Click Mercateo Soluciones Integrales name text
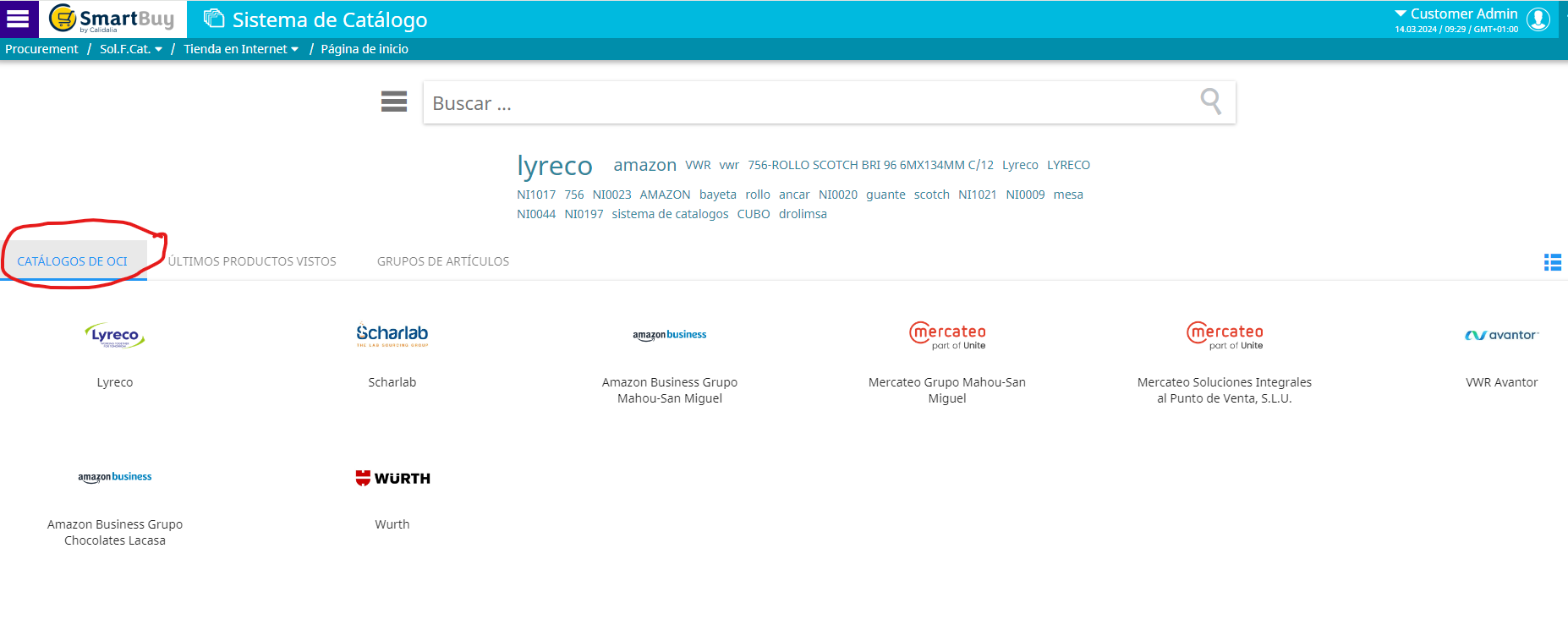Screen dimensions: 1568x636 click(x=1225, y=391)
